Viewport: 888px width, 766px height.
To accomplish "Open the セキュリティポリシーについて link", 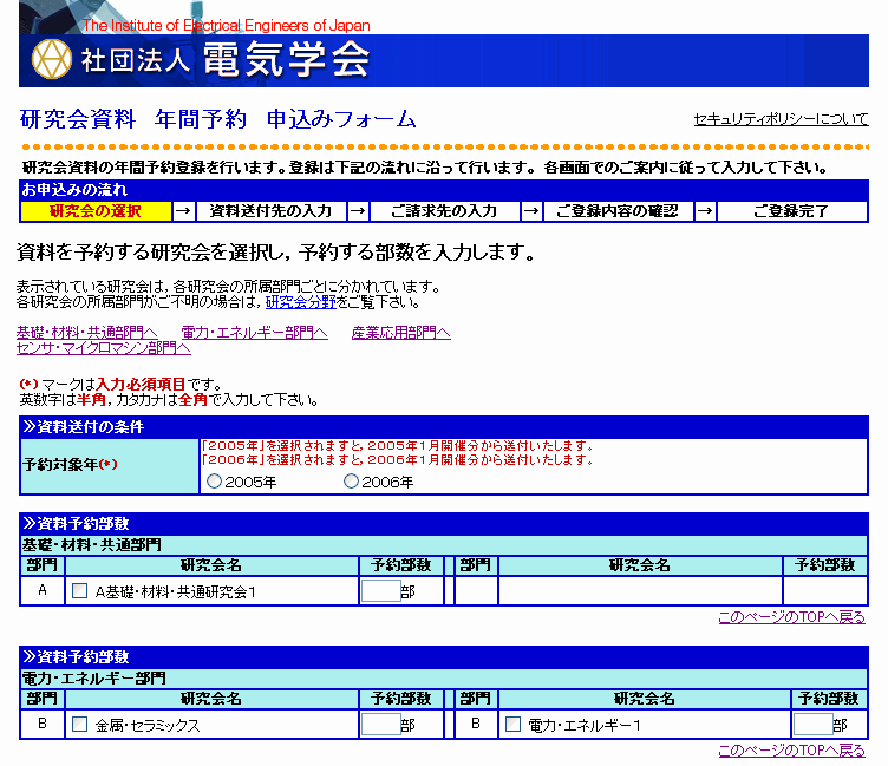I will point(780,119).
